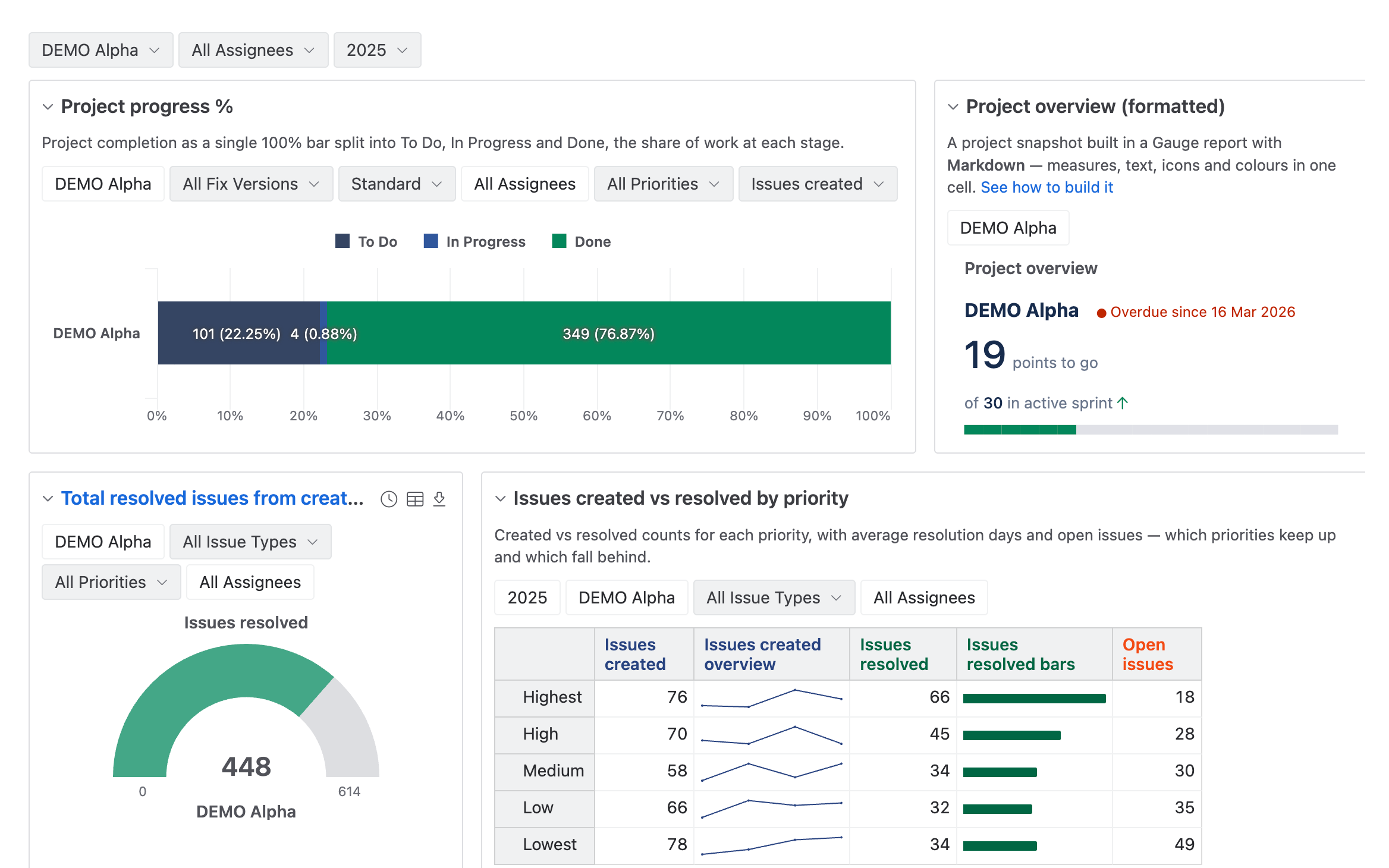
Task: Toggle the In Progress legend swatch
Action: click(x=430, y=241)
